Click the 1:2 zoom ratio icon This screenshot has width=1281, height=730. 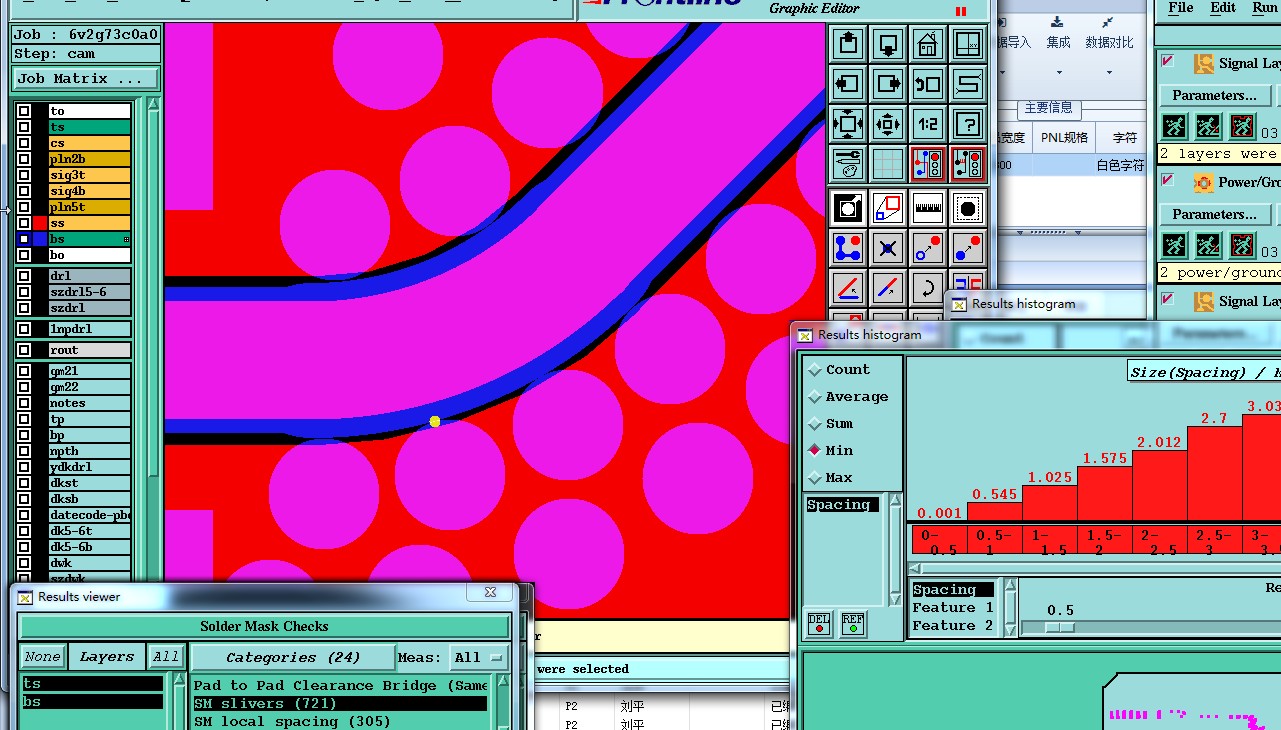point(928,124)
